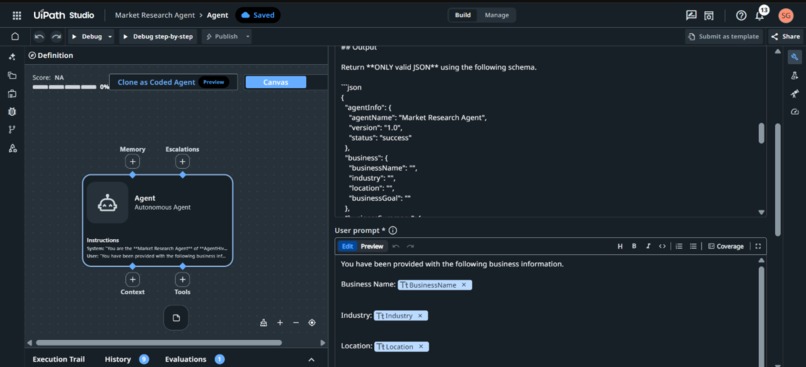Switch to Manage mode
The height and width of the screenshot is (367, 806).
tap(496, 15)
